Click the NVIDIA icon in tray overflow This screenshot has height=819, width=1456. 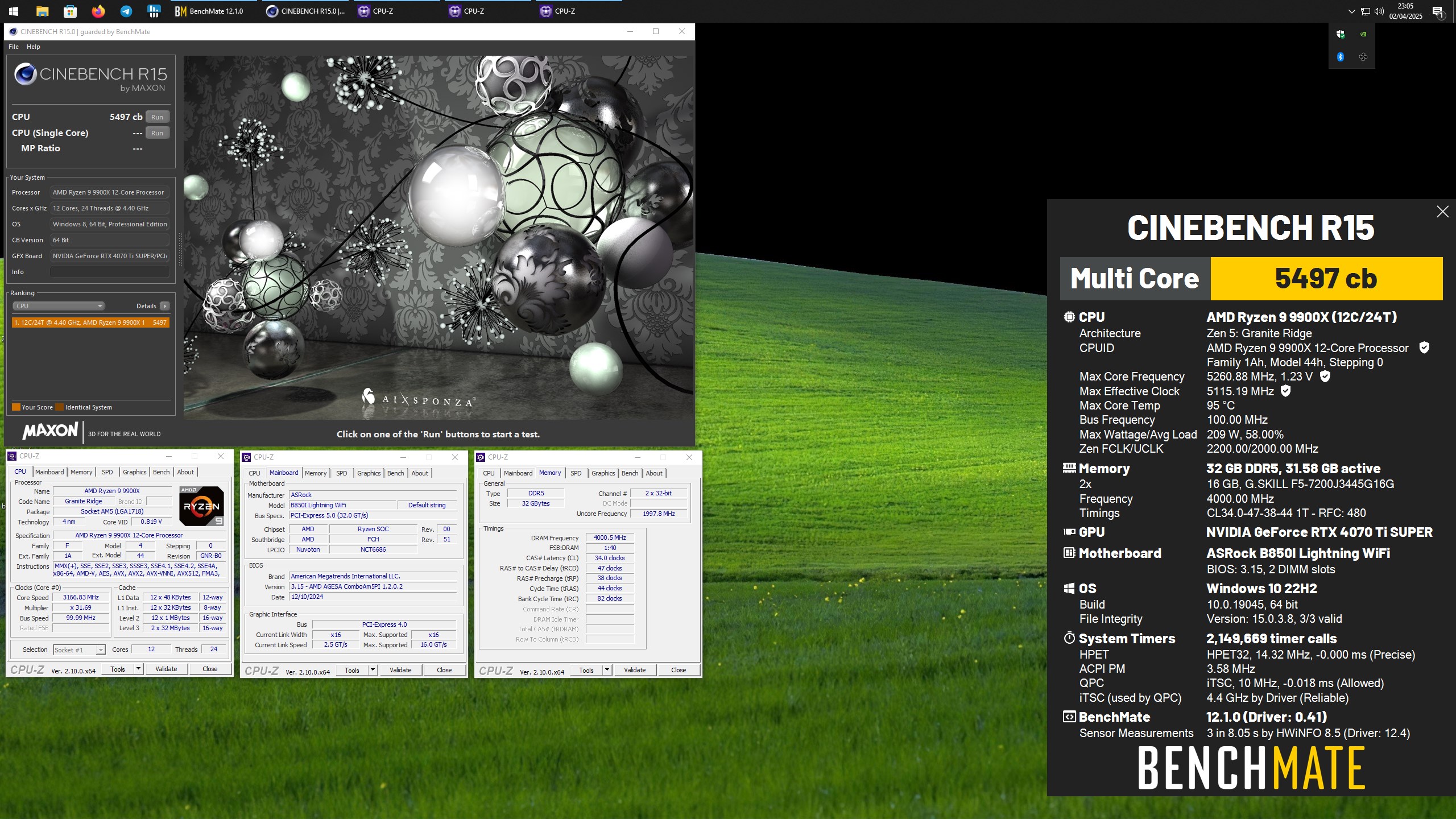tap(1363, 34)
